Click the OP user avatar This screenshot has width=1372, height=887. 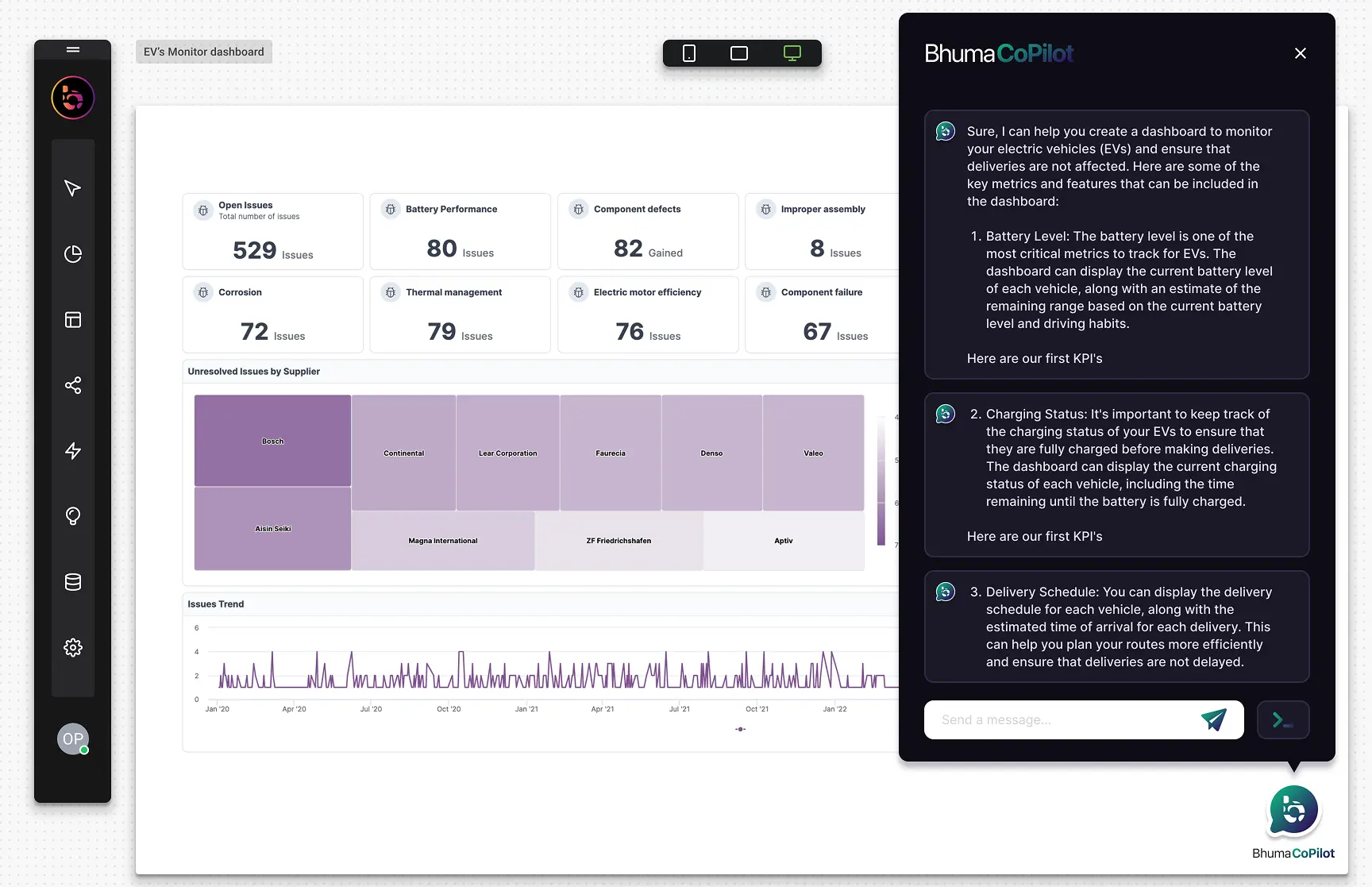click(72, 739)
